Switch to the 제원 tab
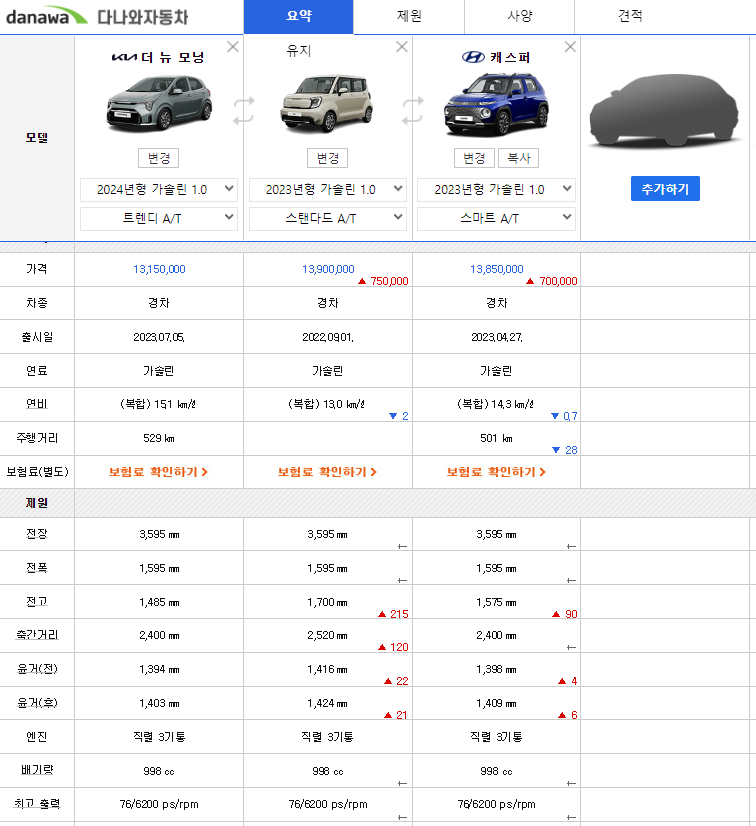This screenshot has height=826, width=756. 409,16
